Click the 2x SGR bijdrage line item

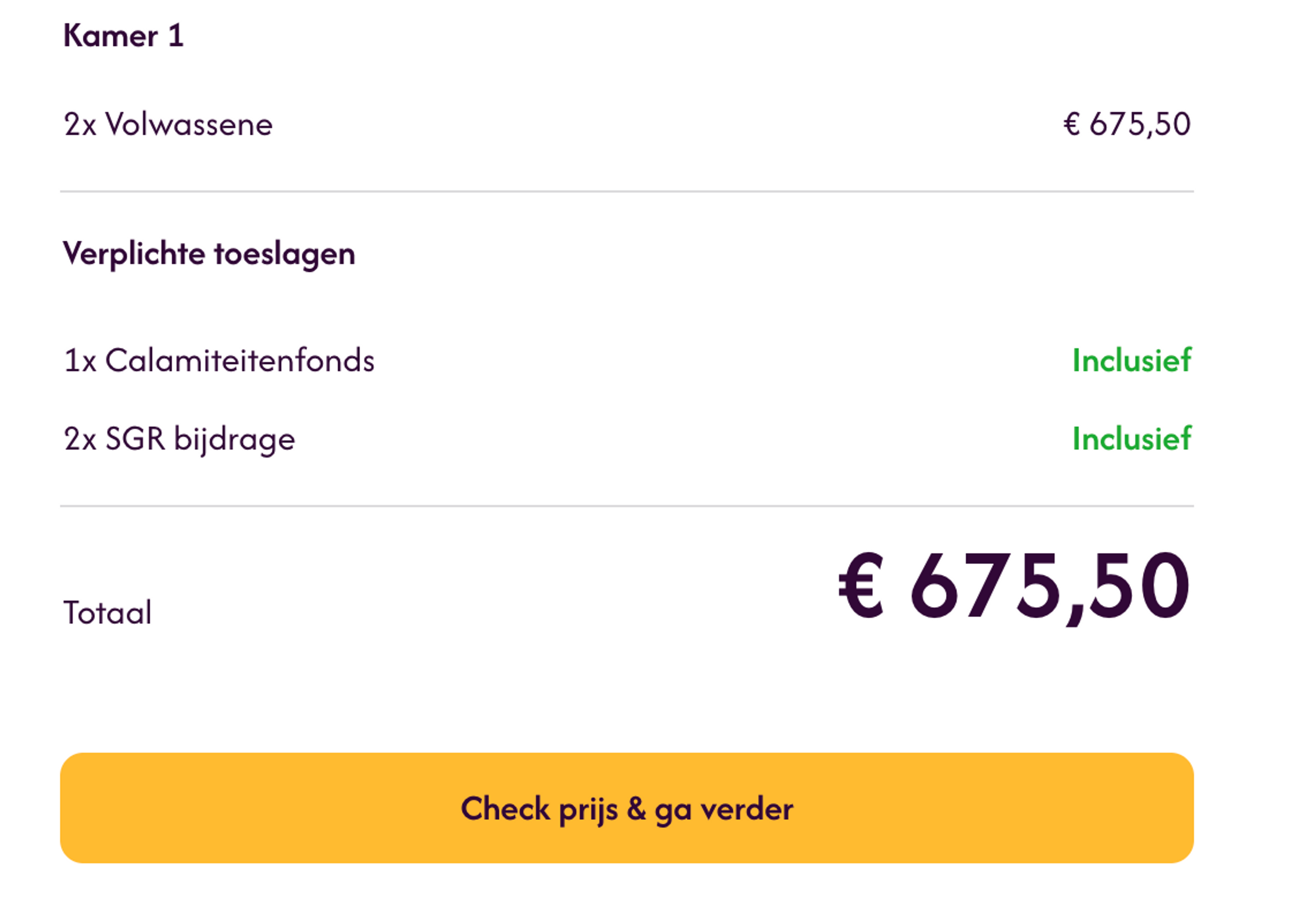(x=180, y=438)
